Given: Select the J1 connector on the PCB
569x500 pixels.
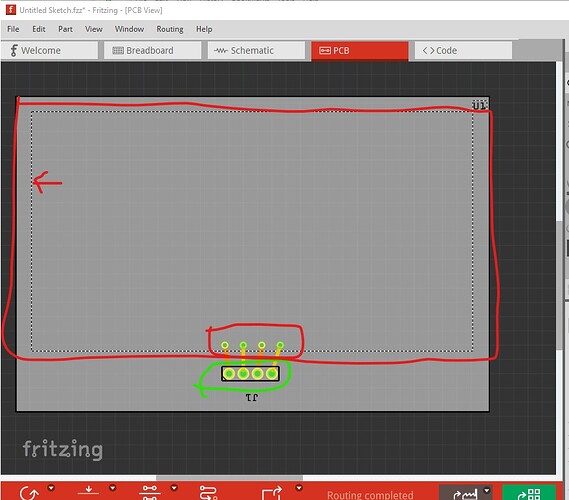Looking at the screenshot, I should point(250,373).
